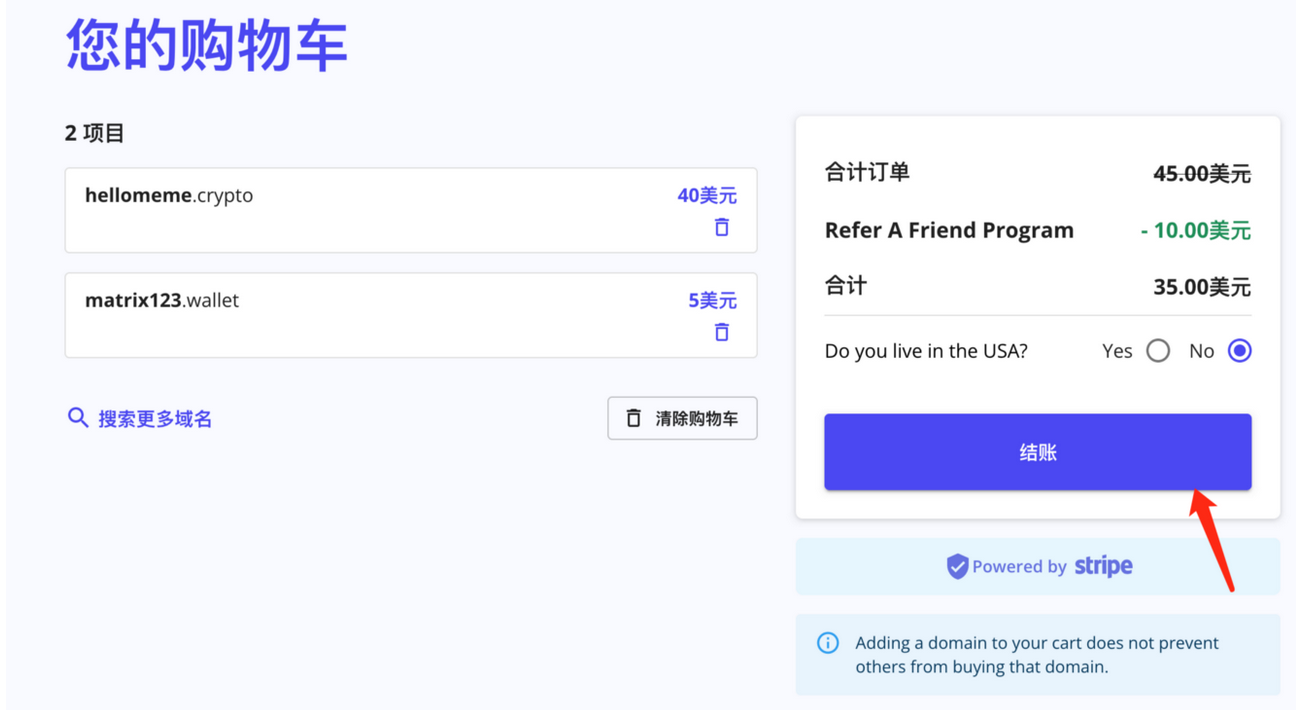Delete hellomeme.crypto using its trash icon
This screenshot has height=710, width=1296.
coord(722,227)
